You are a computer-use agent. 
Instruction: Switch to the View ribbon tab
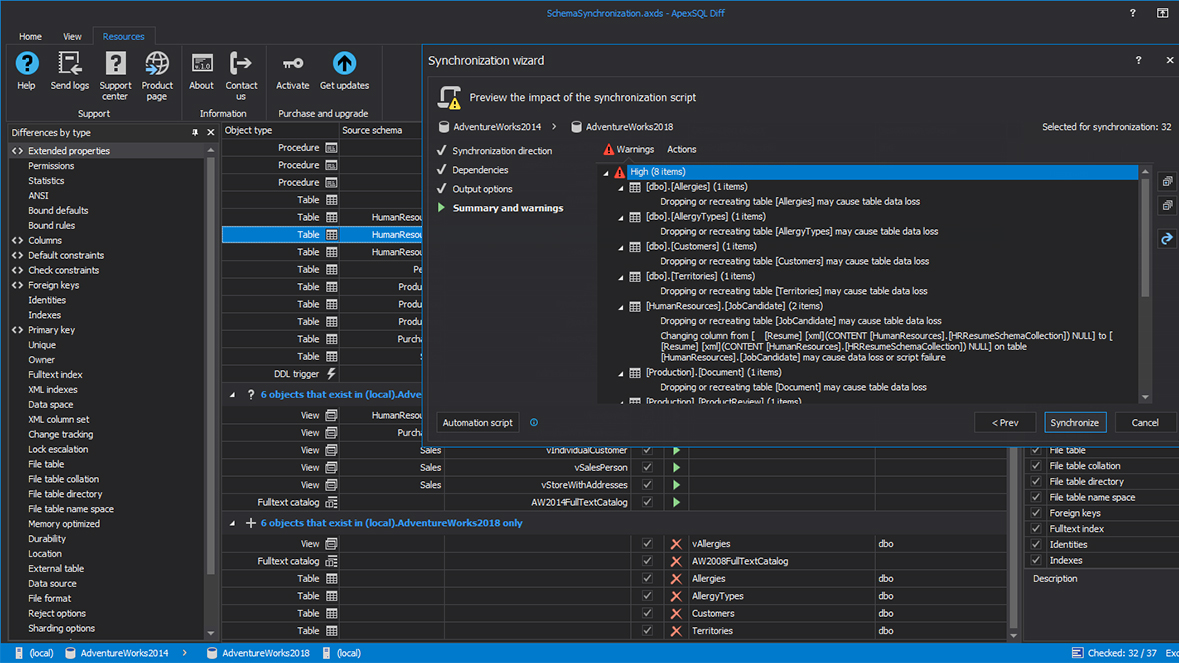click(x=71, y=36)
